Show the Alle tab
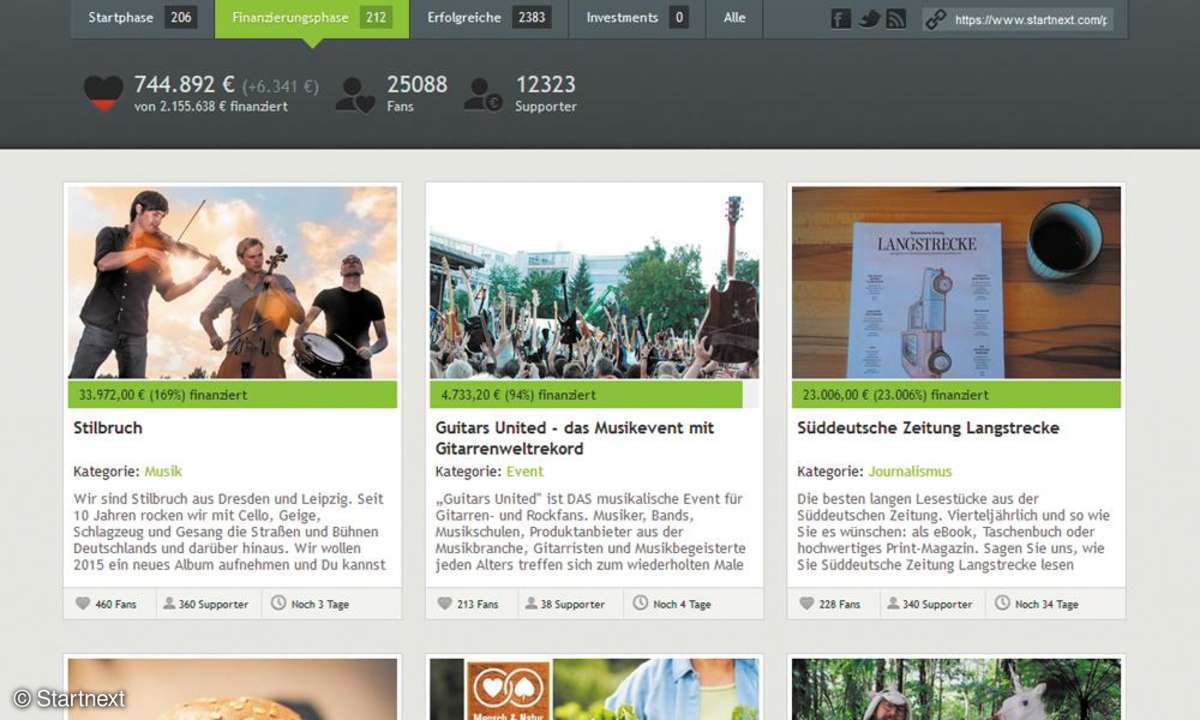 pyautogui.click(x=735, y=18)
